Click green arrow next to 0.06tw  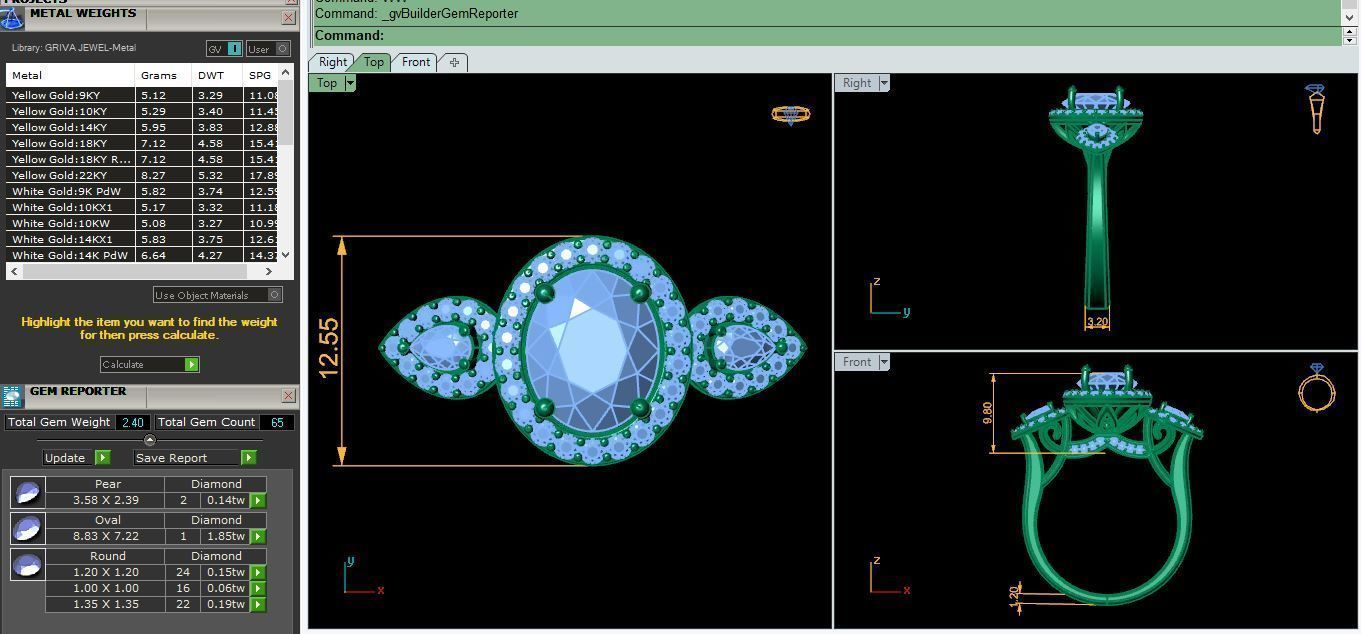click(x=258, y=588)
